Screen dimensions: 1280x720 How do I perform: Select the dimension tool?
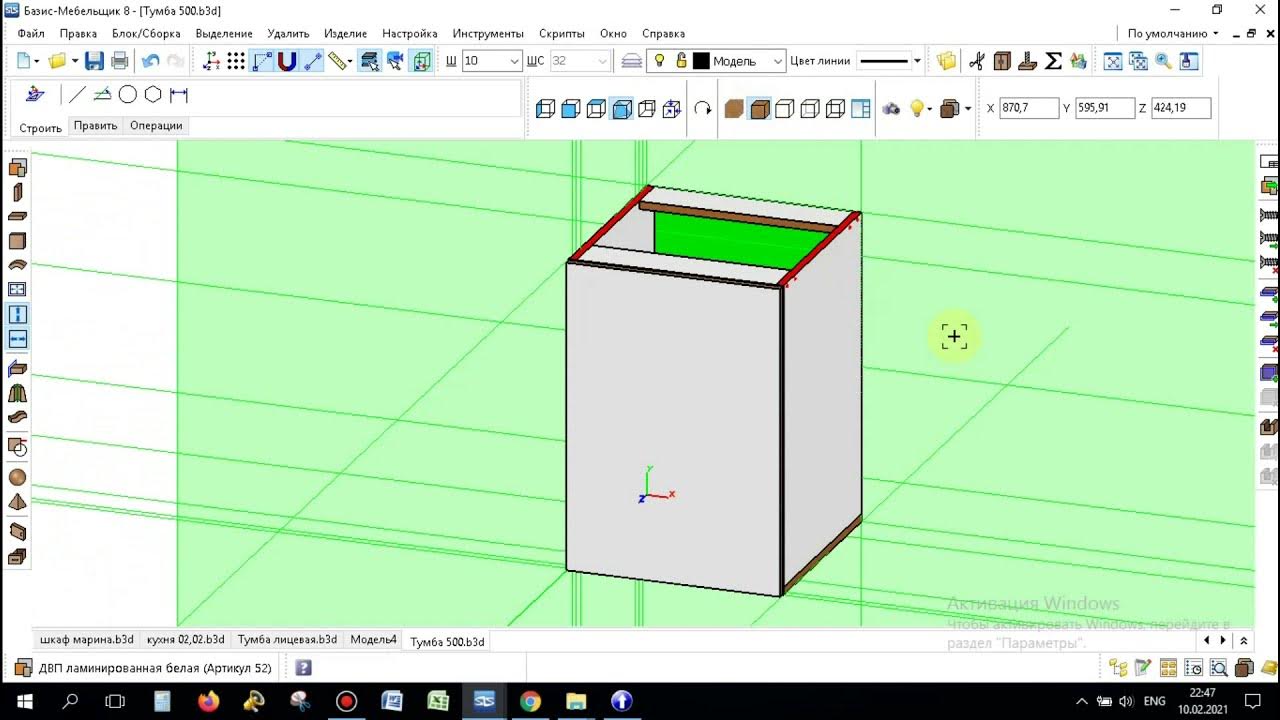[179, 95]
